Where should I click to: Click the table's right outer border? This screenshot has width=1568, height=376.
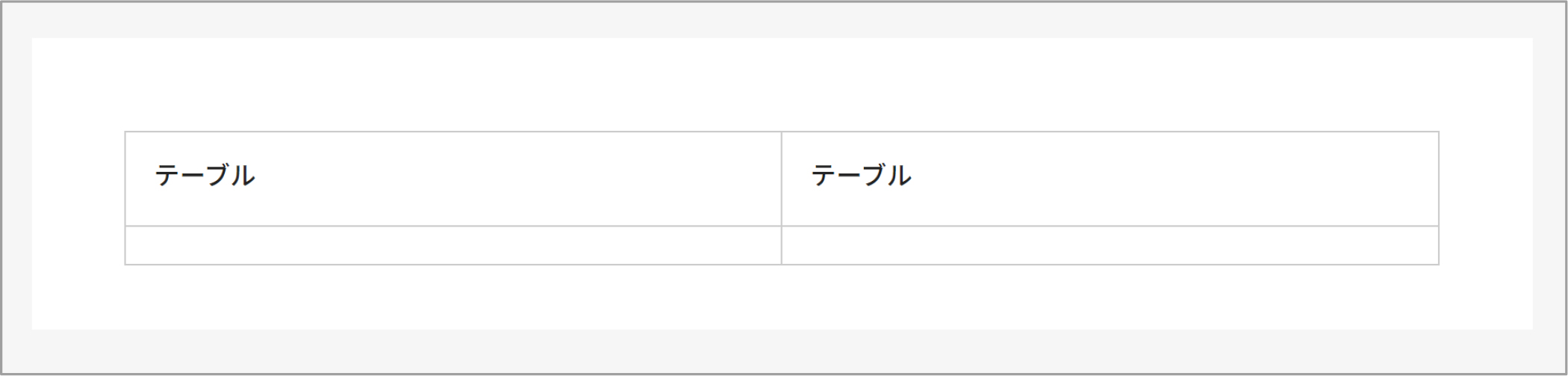click(1439, 198)
